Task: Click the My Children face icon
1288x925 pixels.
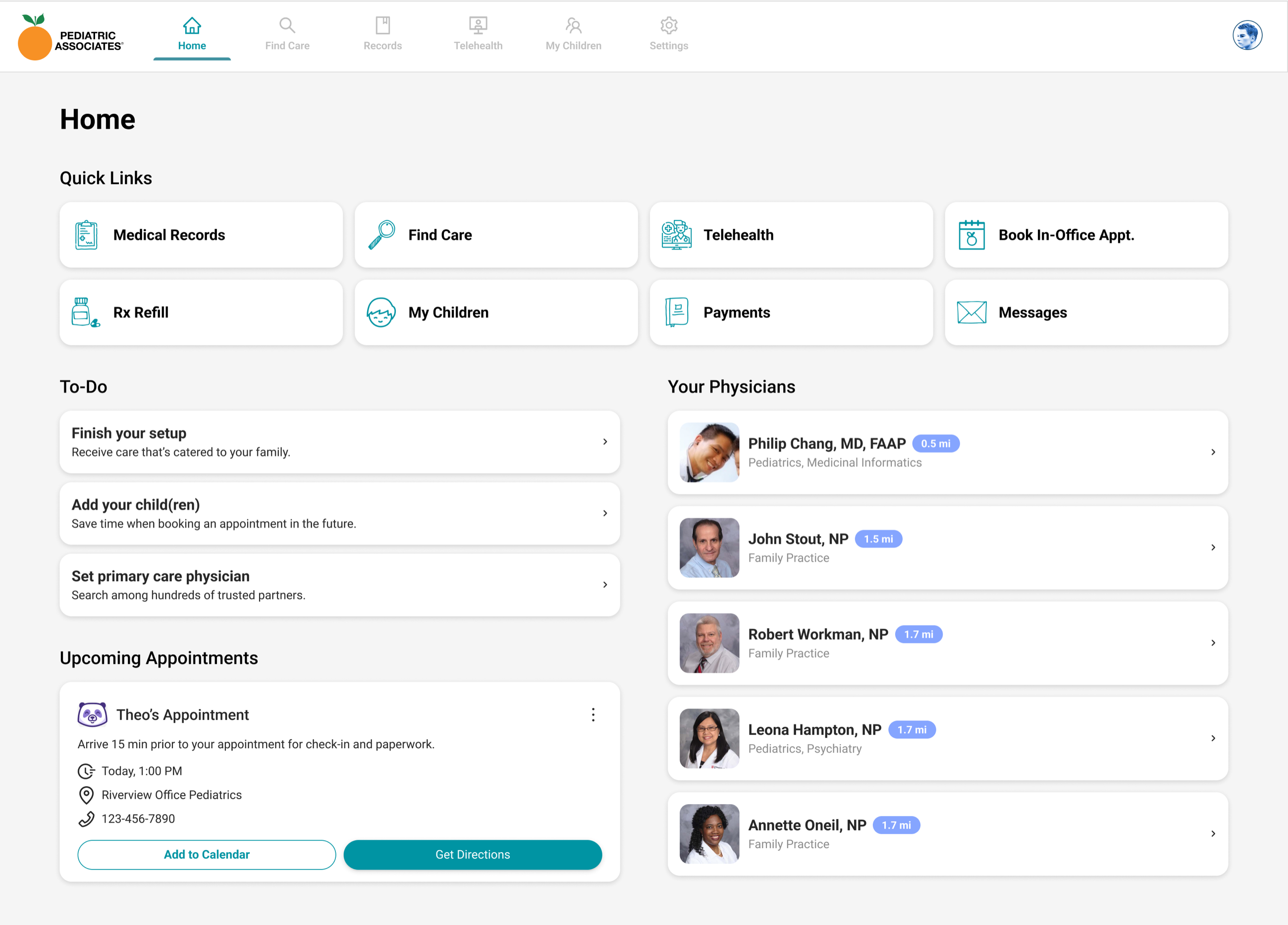Action: click(x=381, y=312)
